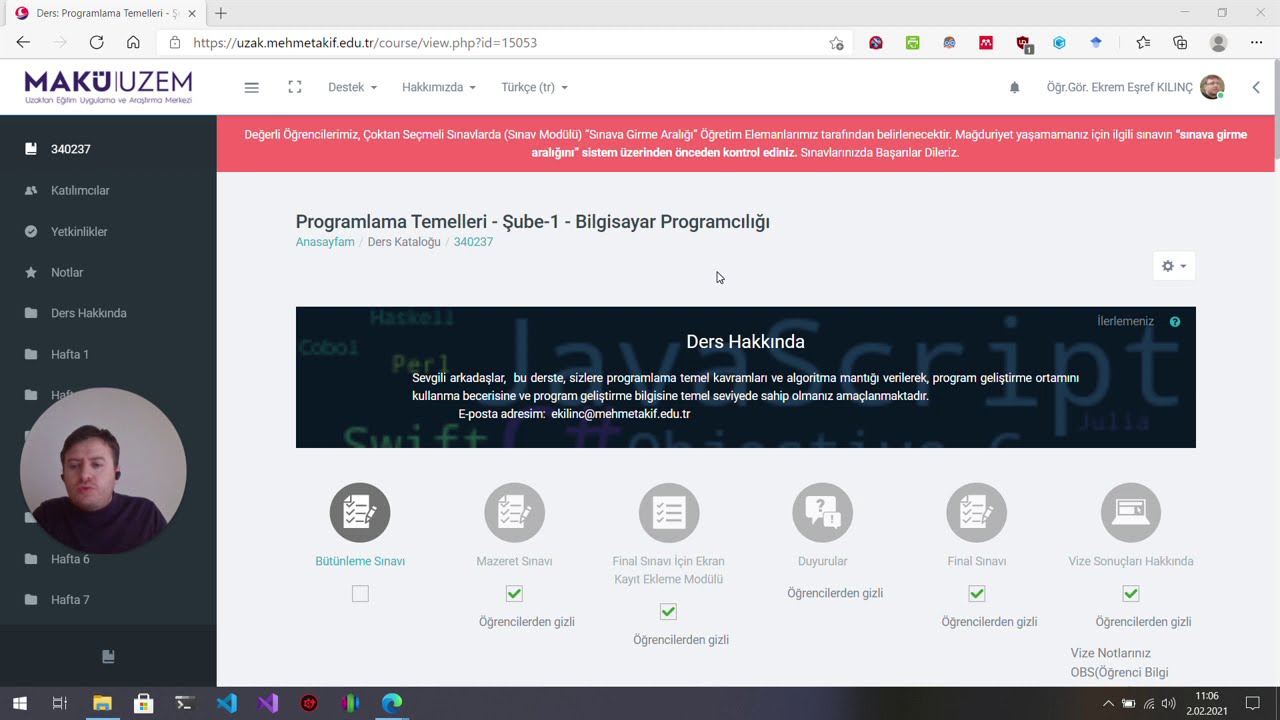The image size is (1280, 720).
Task: Open the Bütünleme Sınavı link
Action: 360,561
